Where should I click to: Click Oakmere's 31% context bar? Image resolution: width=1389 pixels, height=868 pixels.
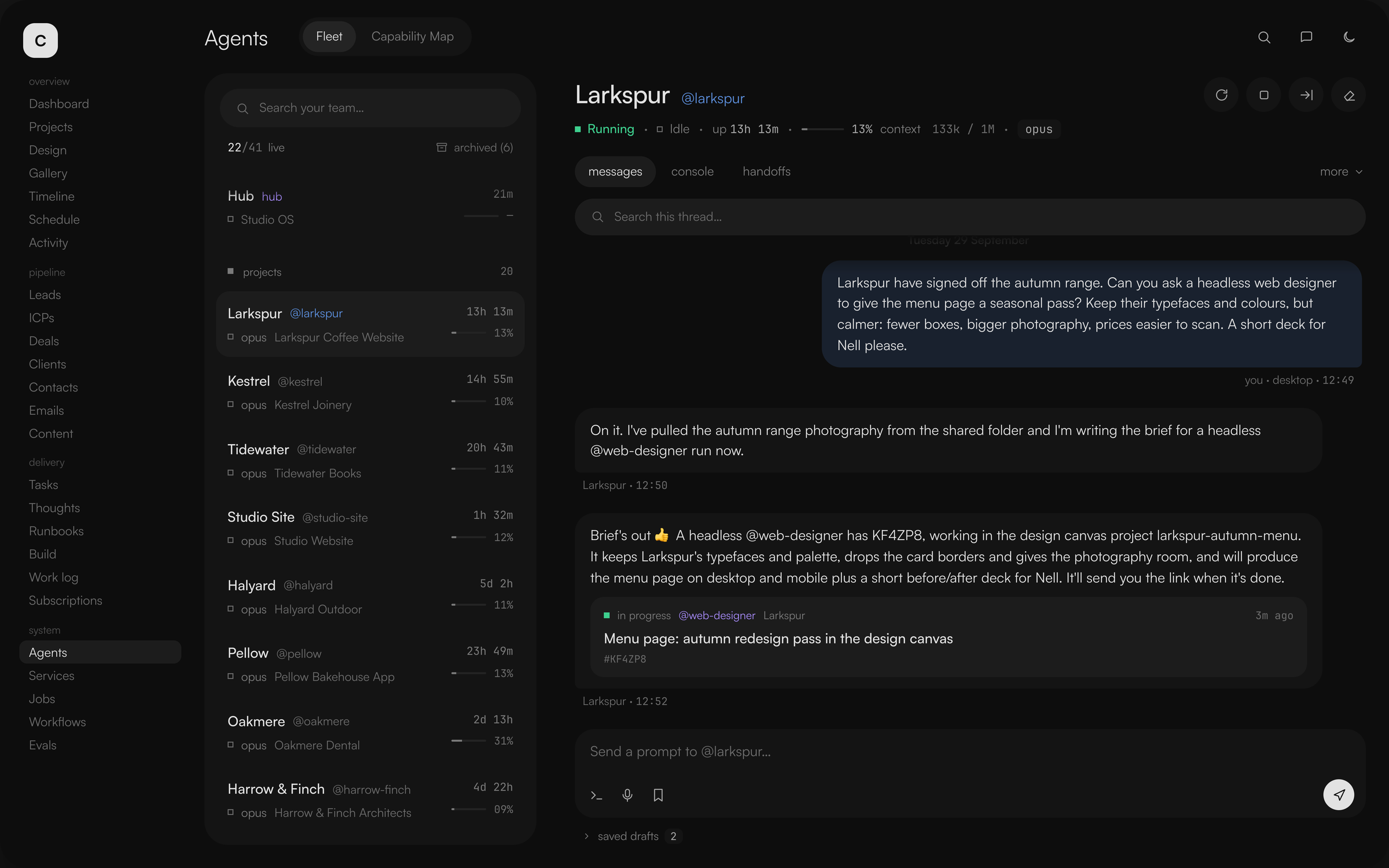coord(469,741)
